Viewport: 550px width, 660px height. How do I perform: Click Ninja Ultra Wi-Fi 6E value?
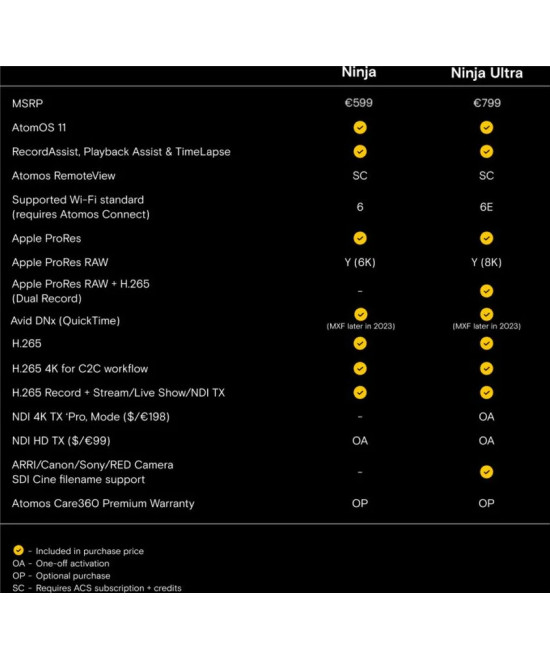tap(486, 207)
